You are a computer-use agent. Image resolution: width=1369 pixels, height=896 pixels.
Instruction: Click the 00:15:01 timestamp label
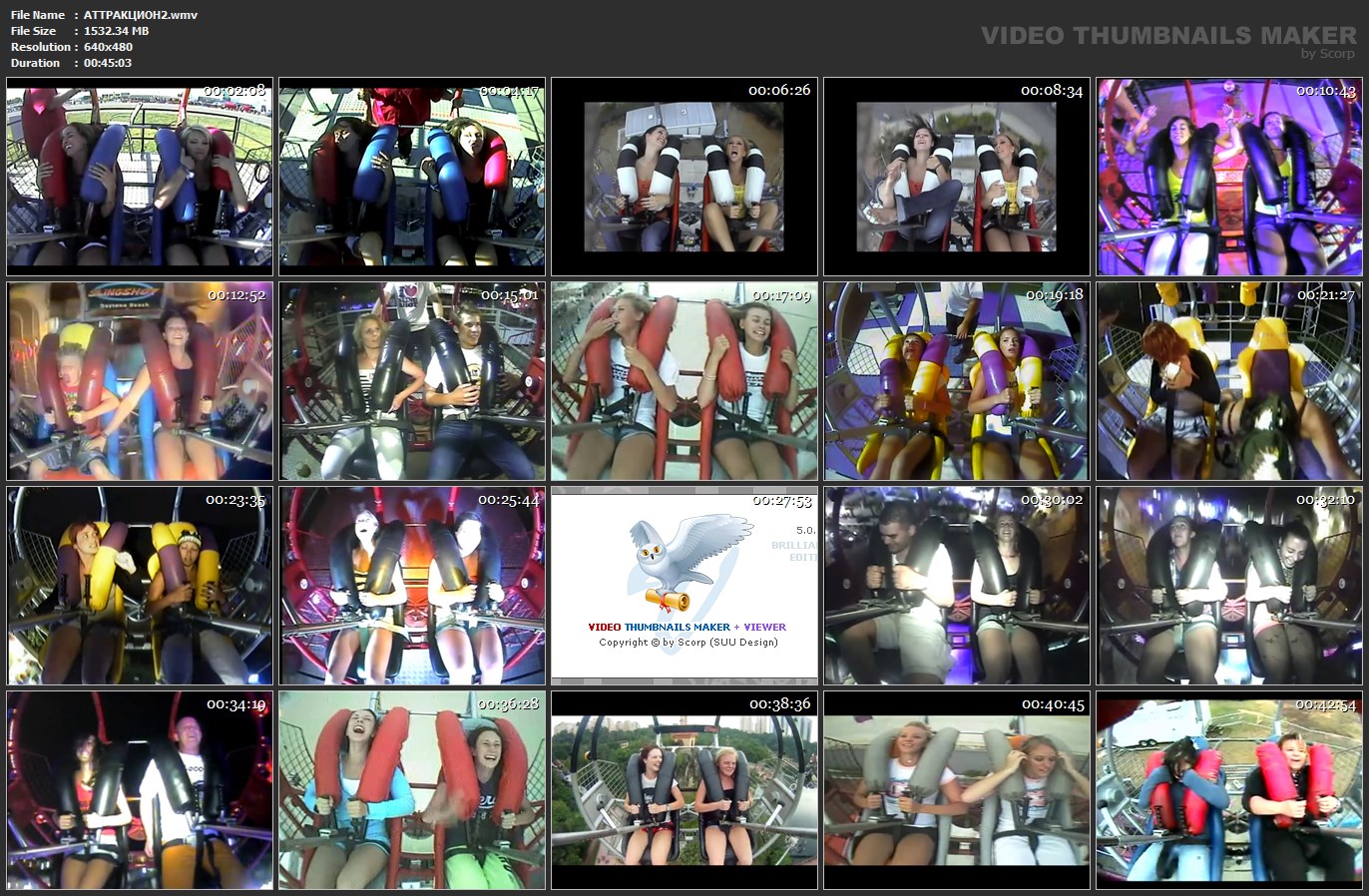pyautogui.click(x=509, y=295)
